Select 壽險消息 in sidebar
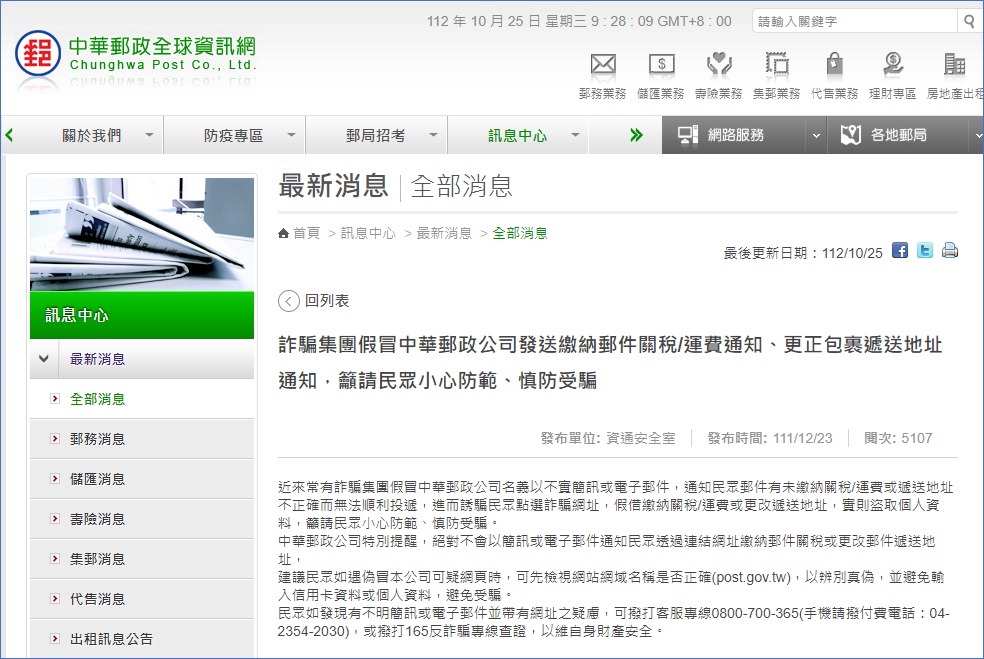984x659 pixels. click(x=97, y=520)
